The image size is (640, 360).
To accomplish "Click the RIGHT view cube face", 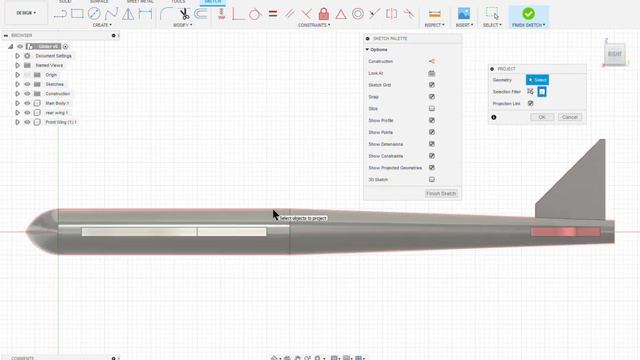I will coord(615,54).
